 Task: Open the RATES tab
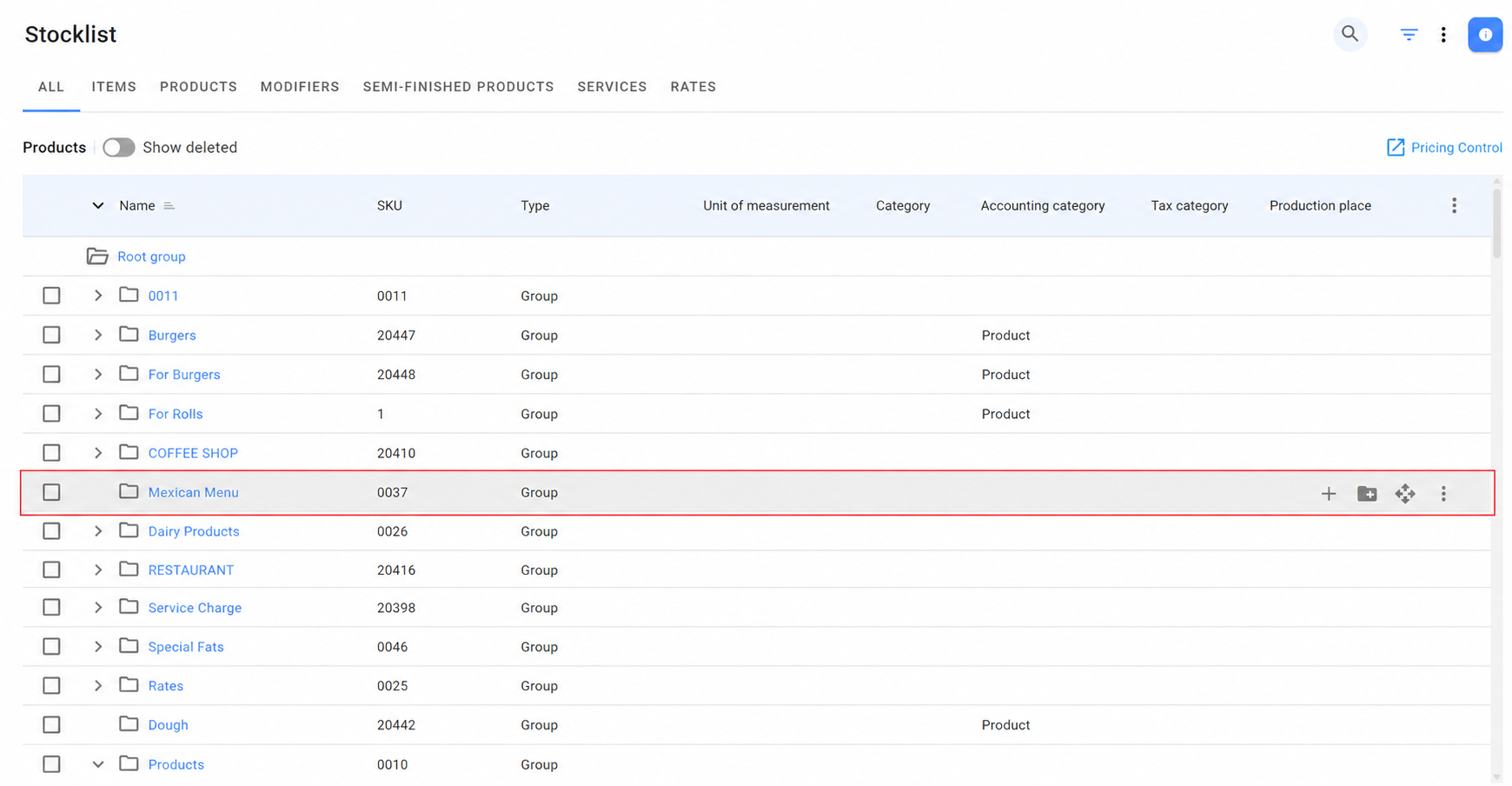pos(693,87)
